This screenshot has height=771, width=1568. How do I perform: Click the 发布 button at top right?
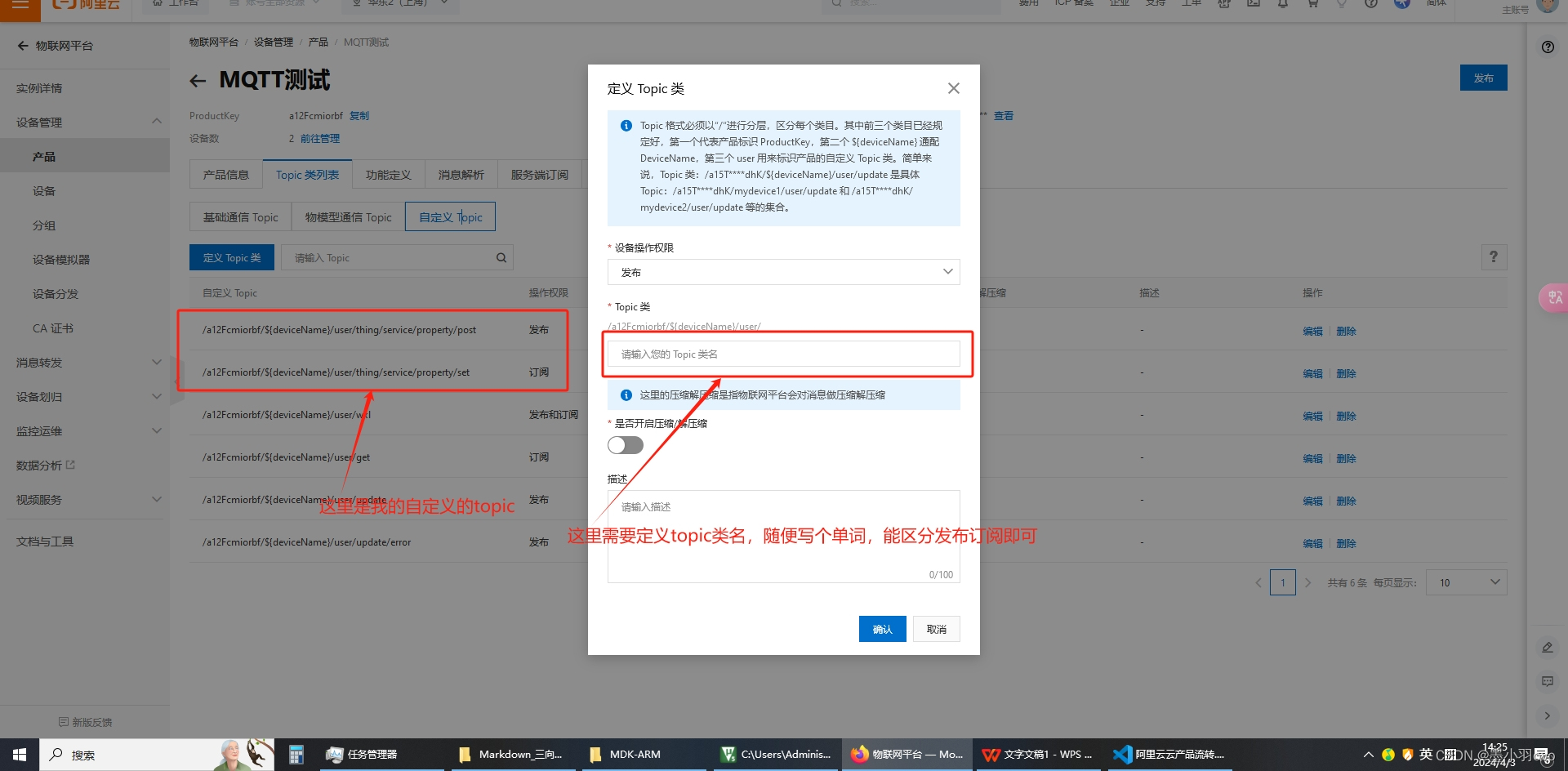(x=1483, y=78)
